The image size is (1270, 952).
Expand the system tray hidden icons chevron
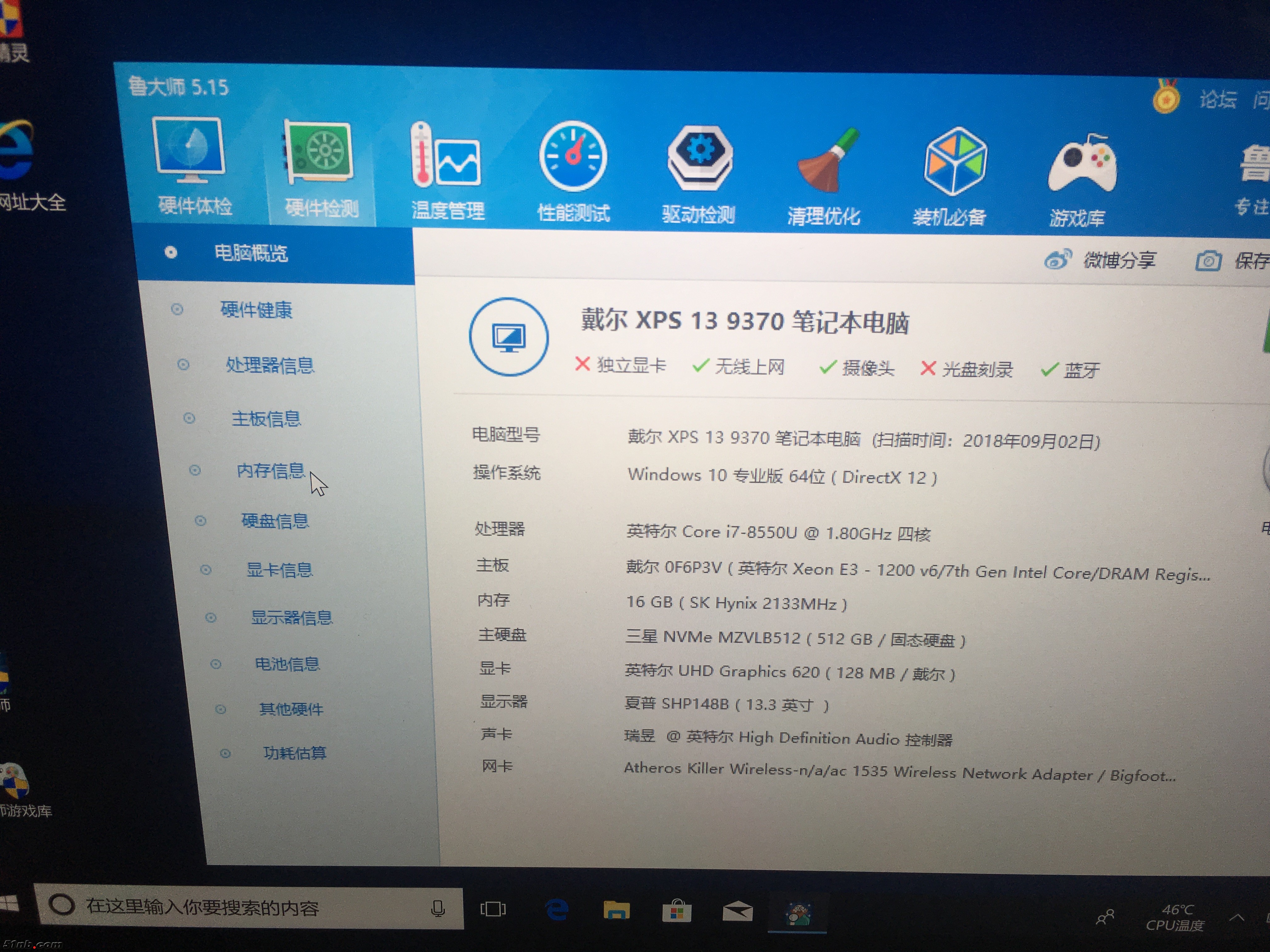click(x=1237, y=918)
